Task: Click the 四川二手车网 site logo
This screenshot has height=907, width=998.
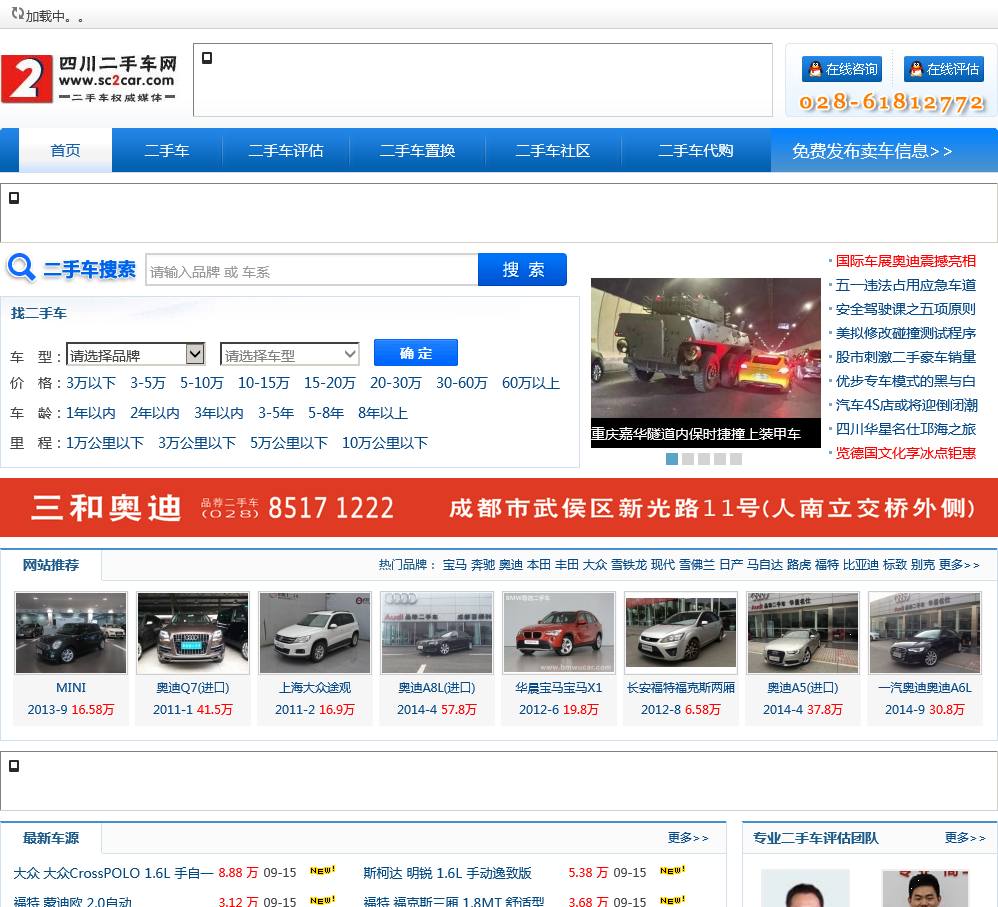Action: pos(89,80)
